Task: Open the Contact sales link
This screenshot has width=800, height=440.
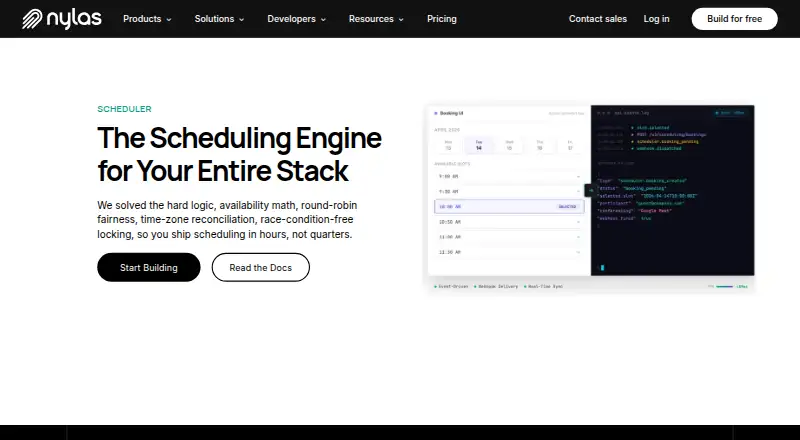Action: coord(598,19)
